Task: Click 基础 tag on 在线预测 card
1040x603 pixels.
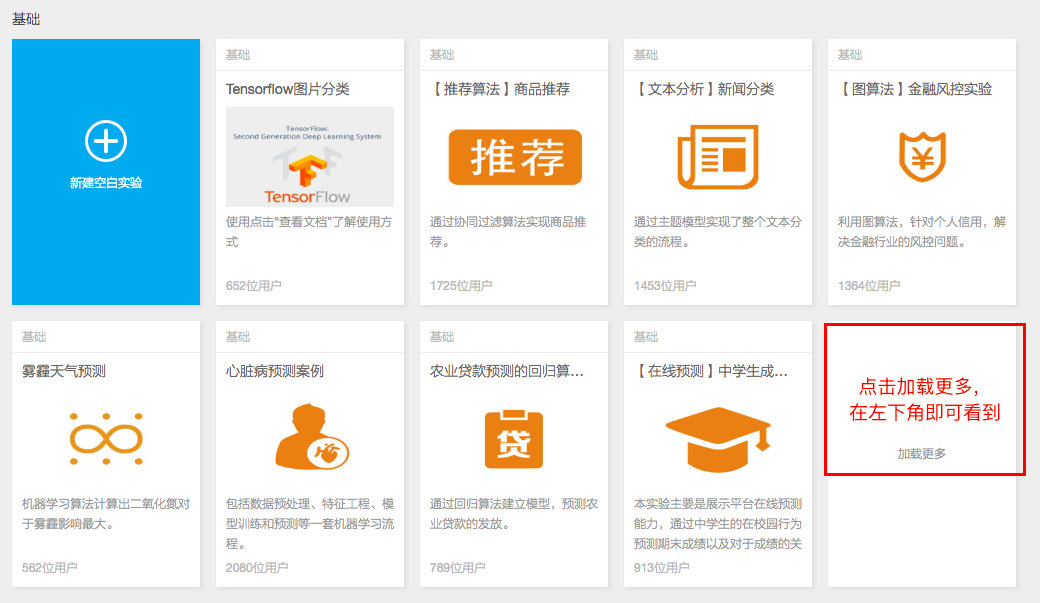Action: point(645,336)
